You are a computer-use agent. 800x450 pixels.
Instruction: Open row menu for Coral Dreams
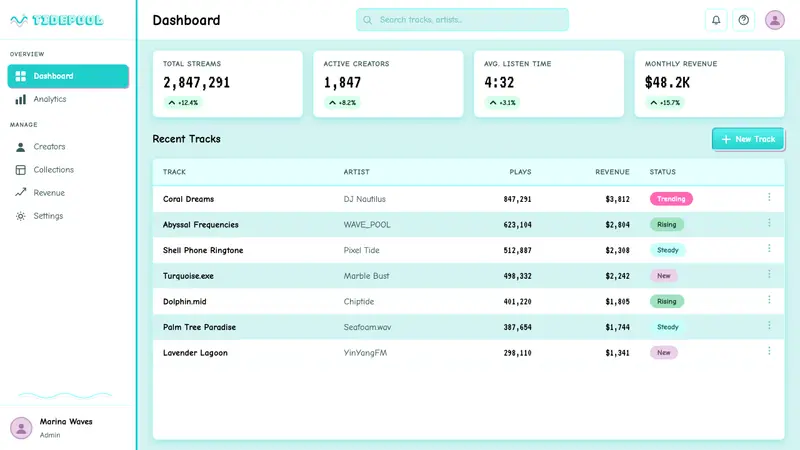(x=769, y=197)
